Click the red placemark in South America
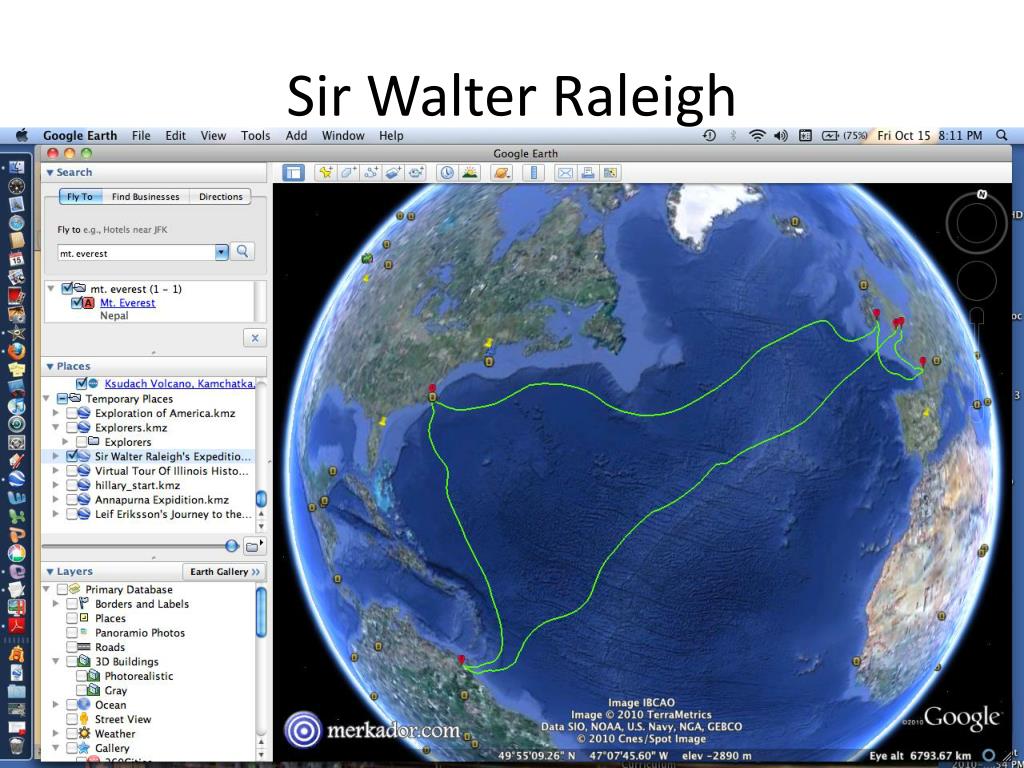Viewport: 1024px width, 768px height. click(x=461, y=660)
